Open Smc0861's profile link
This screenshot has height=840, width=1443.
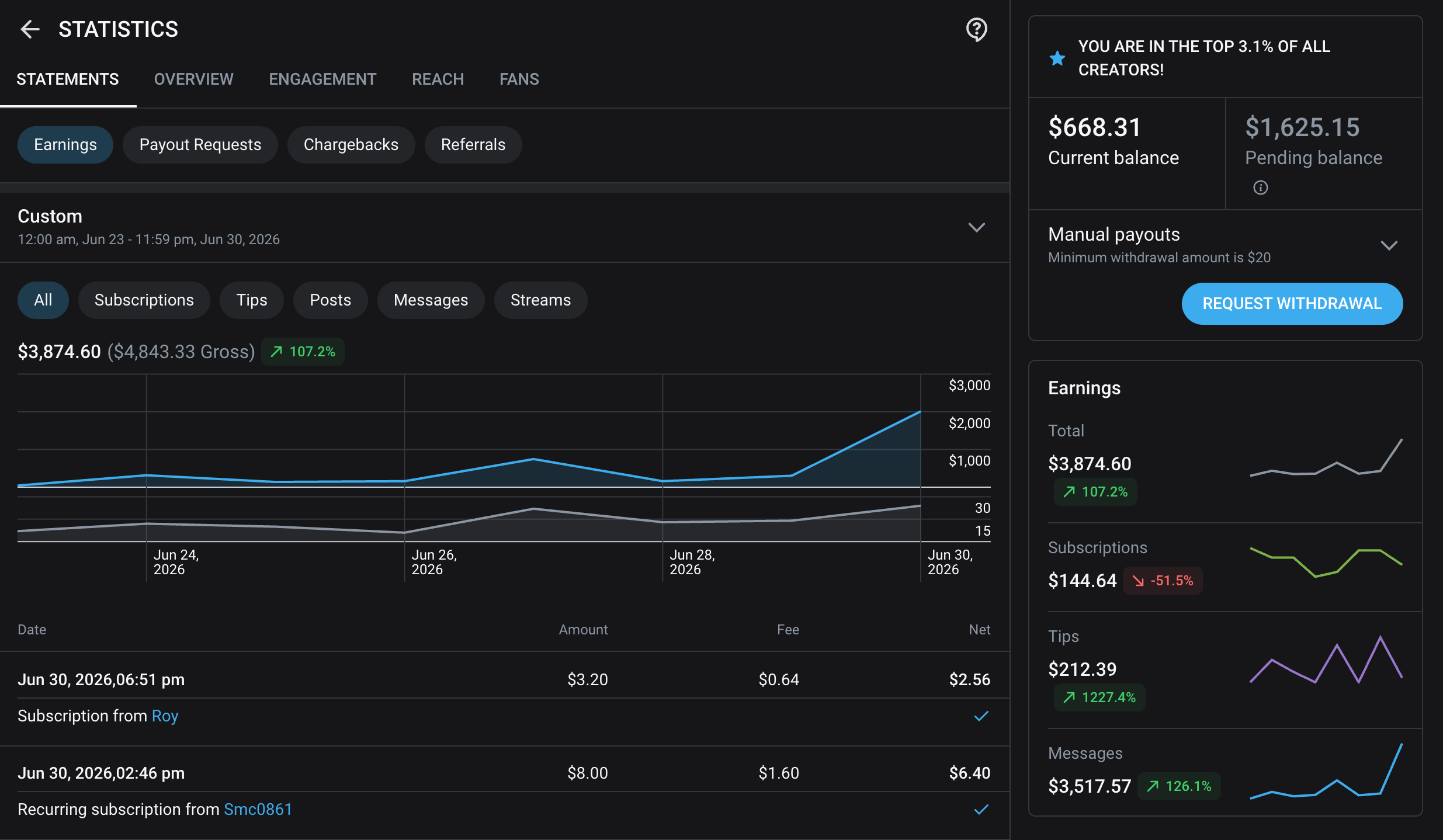258,809
